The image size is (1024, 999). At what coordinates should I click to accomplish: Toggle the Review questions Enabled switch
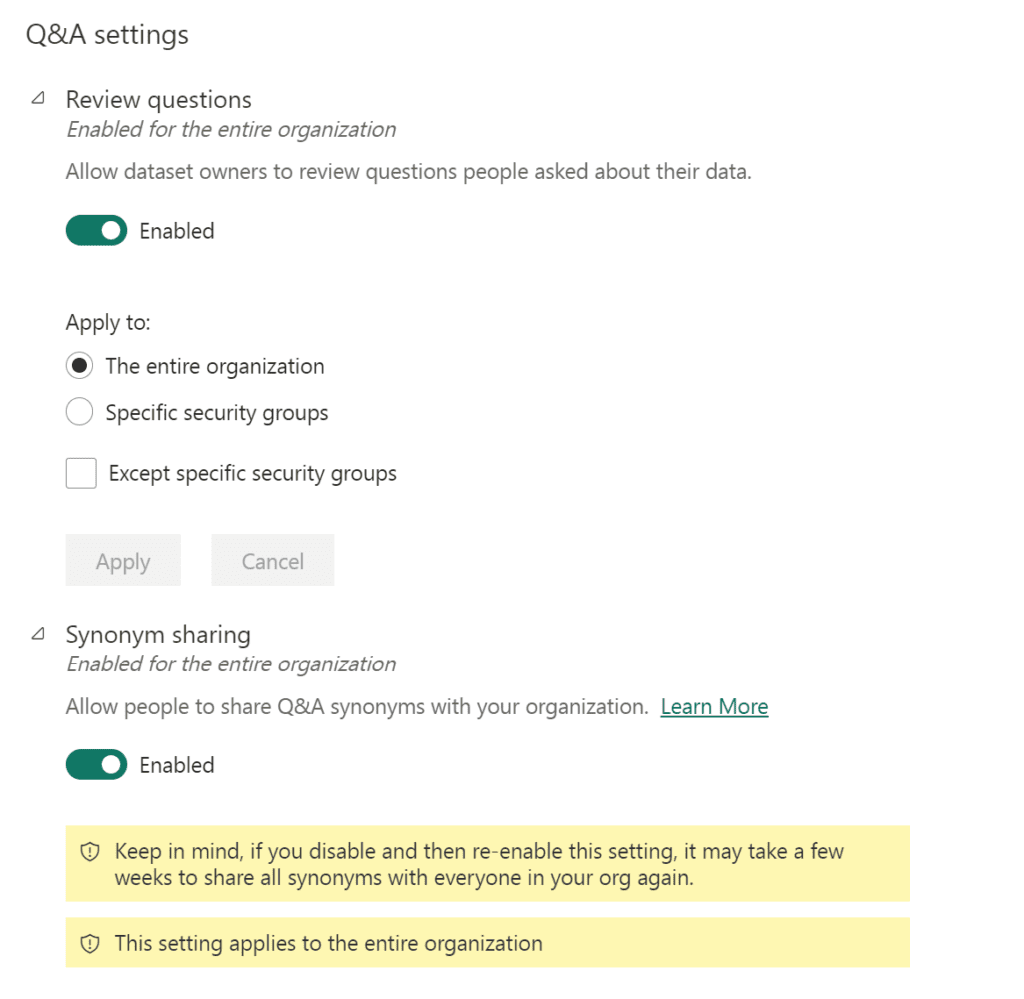(x=96, y=231)
